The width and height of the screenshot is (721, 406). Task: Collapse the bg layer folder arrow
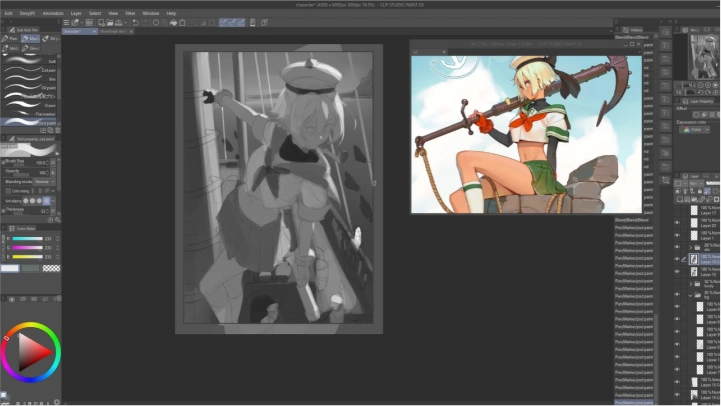click(x=691, y=295)
